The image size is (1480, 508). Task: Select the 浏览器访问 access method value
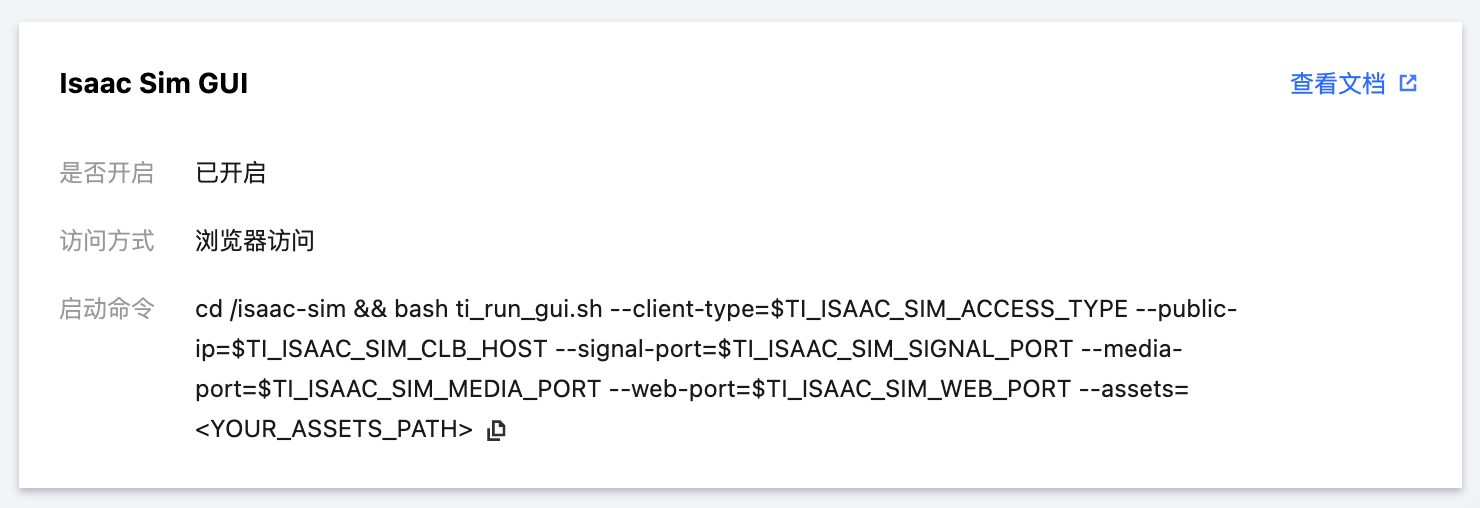(x=255, y=241)
